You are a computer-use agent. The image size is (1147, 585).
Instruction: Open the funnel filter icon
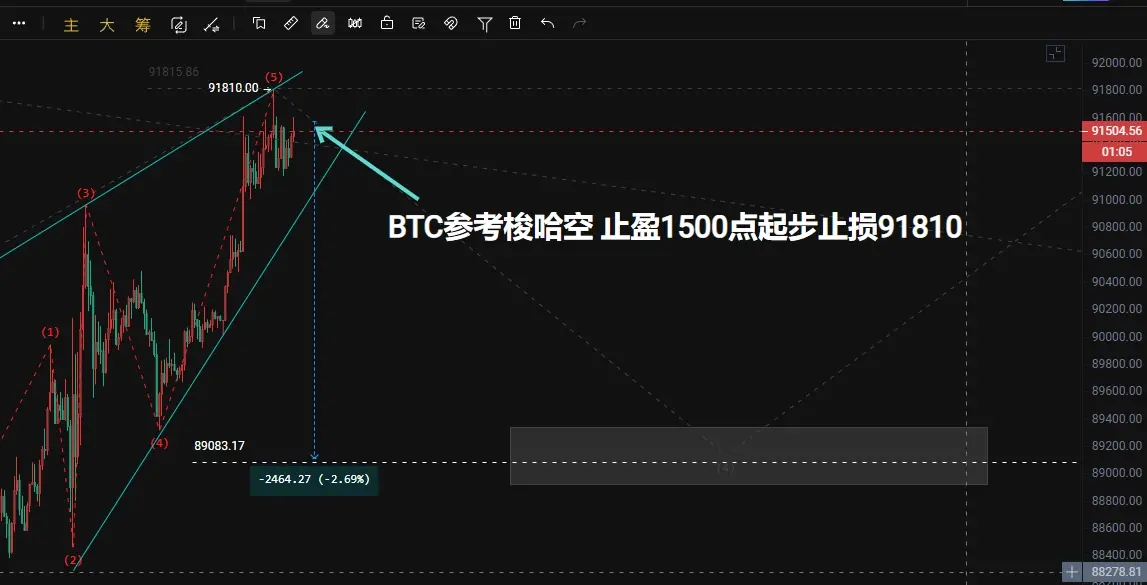pyautogui.click(x=484, y=24)
